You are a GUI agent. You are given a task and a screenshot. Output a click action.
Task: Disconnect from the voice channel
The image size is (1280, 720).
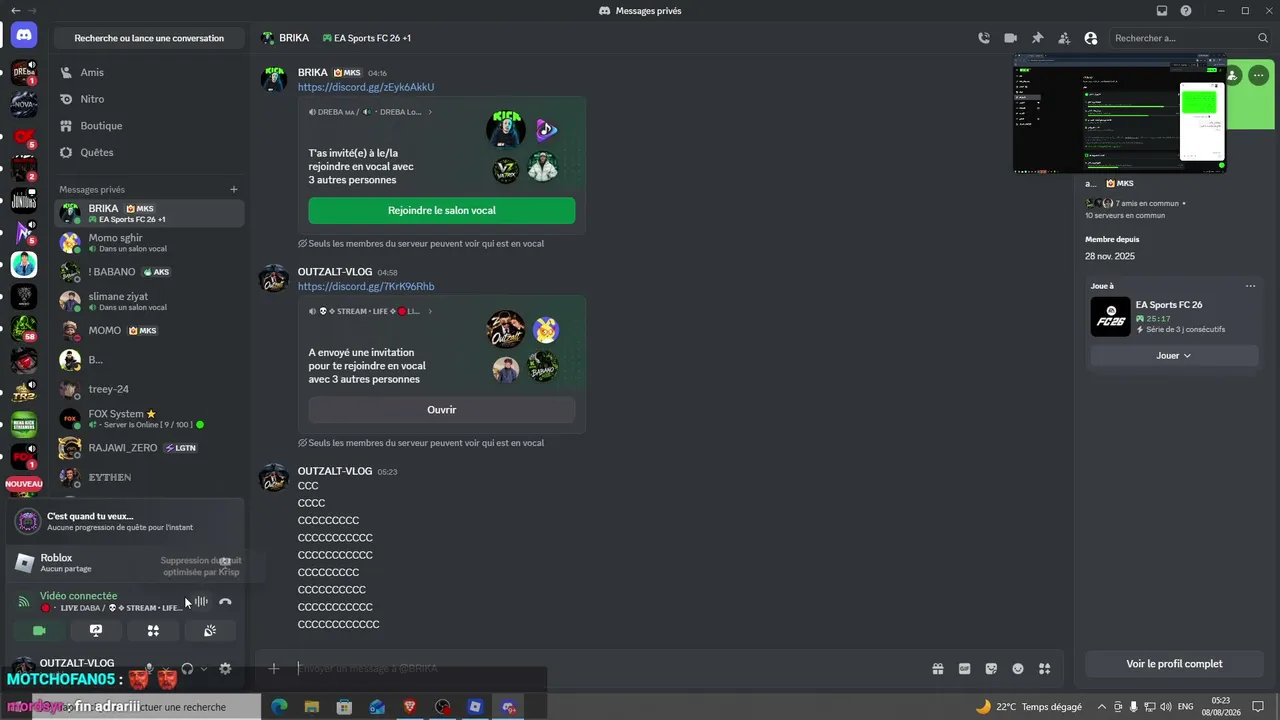pos(225,602)
